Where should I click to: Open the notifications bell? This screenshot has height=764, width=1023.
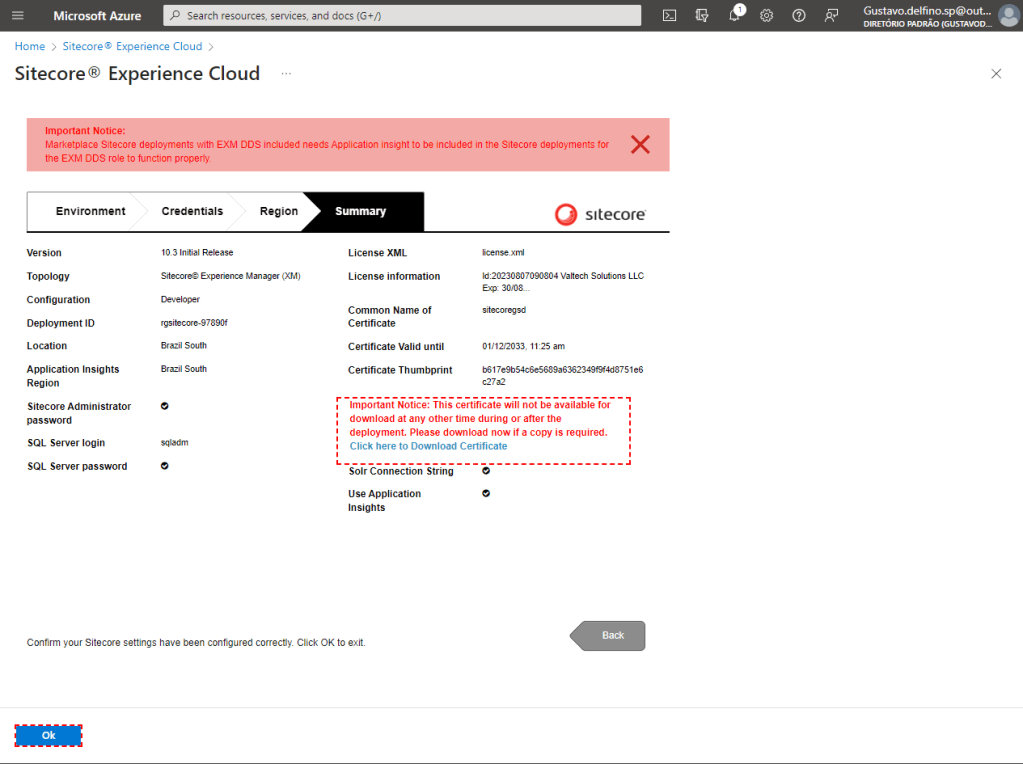click(734, 16)
